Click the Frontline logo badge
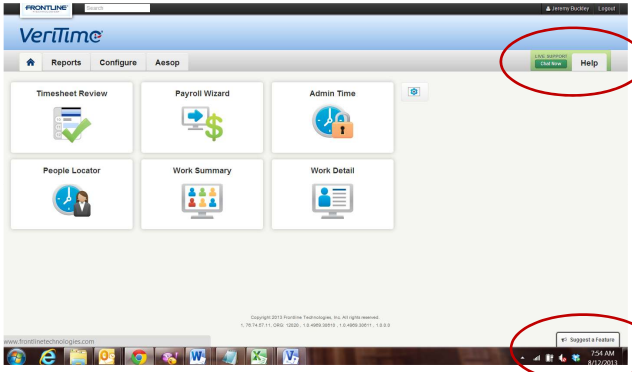This screenshot has height=372, width=632. (46, 9)
